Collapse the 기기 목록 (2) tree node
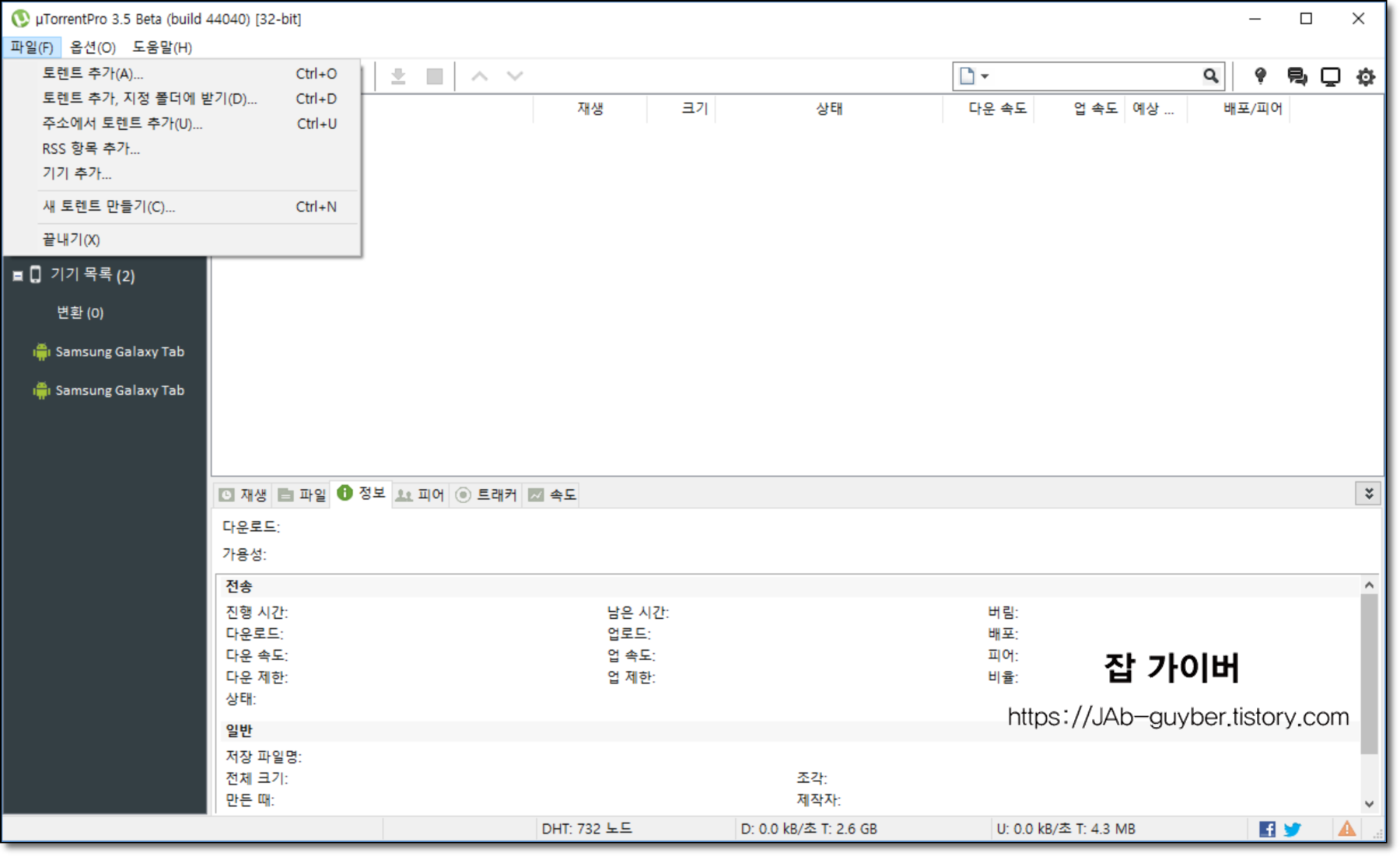 pyautogui.click(x=17, y=276)
